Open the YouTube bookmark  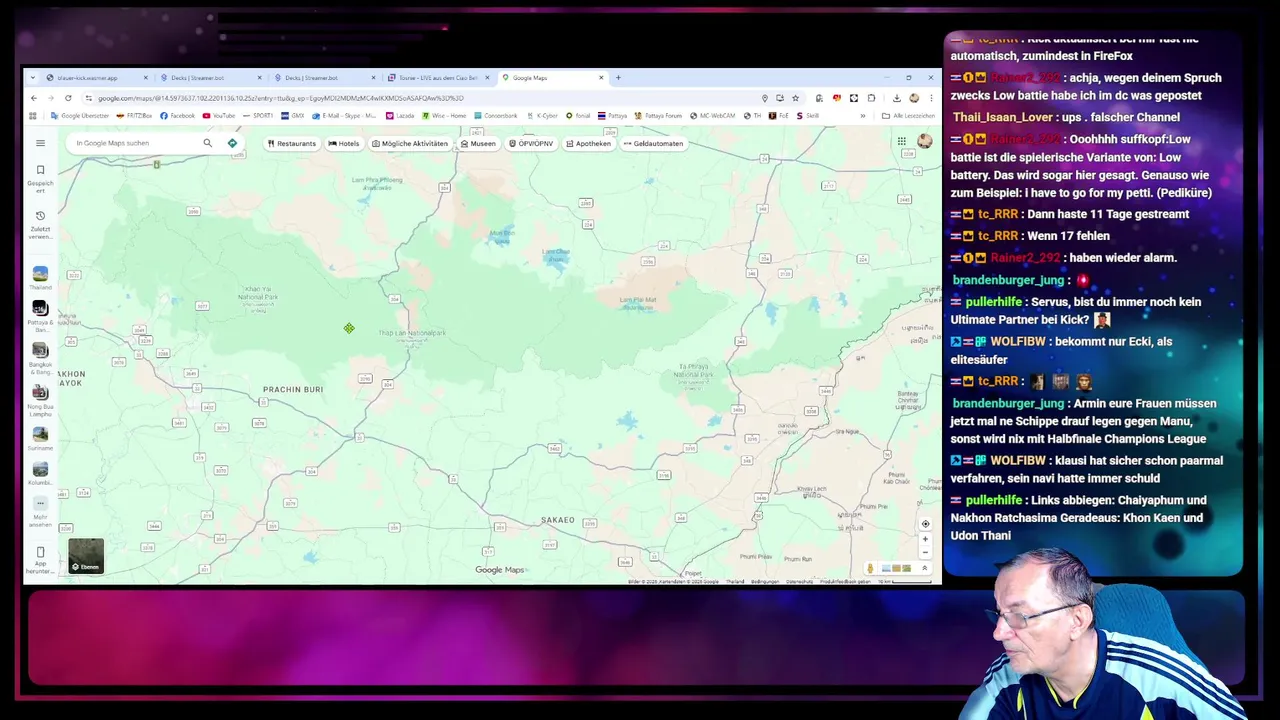click(x=219, y=116)
